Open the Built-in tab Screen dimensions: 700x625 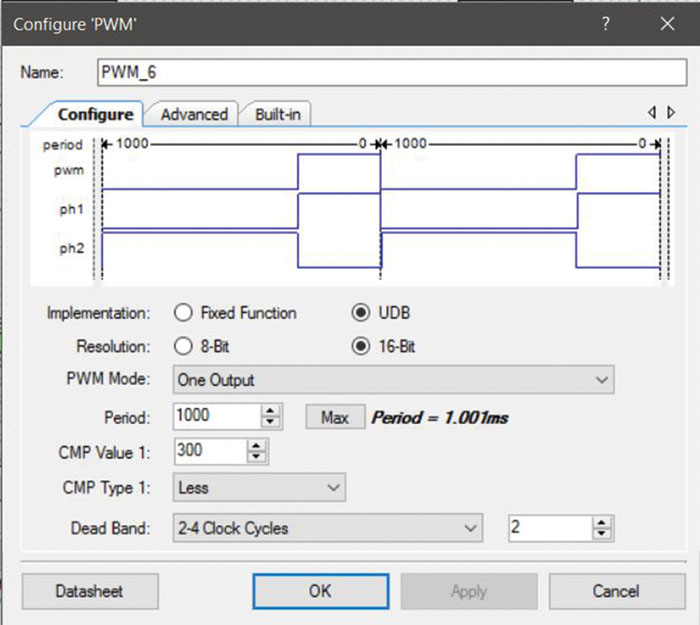277,114
